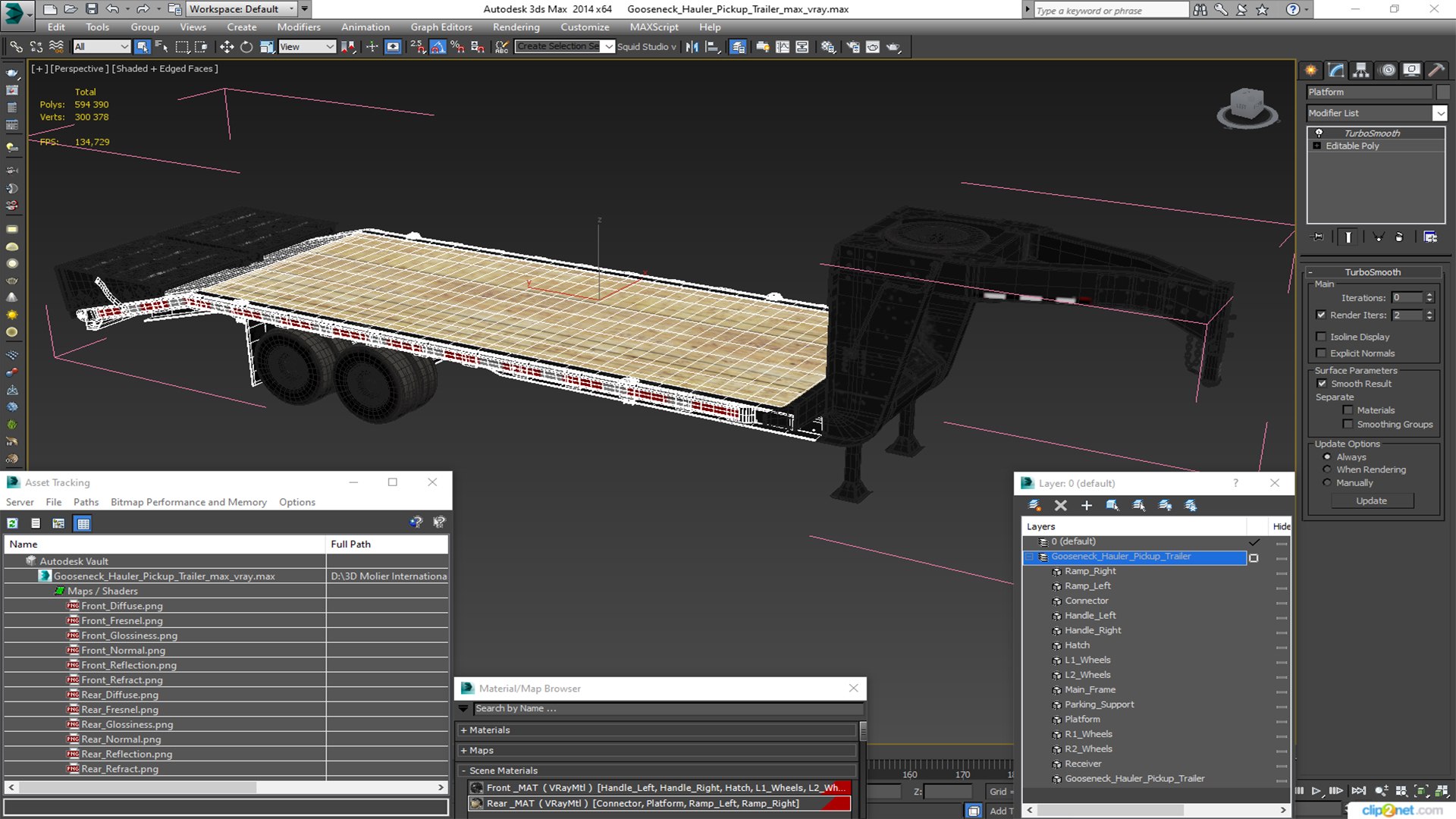Open the Rendering menu
This screenshot has height=819, width=1456.
(x=516, y=27)
